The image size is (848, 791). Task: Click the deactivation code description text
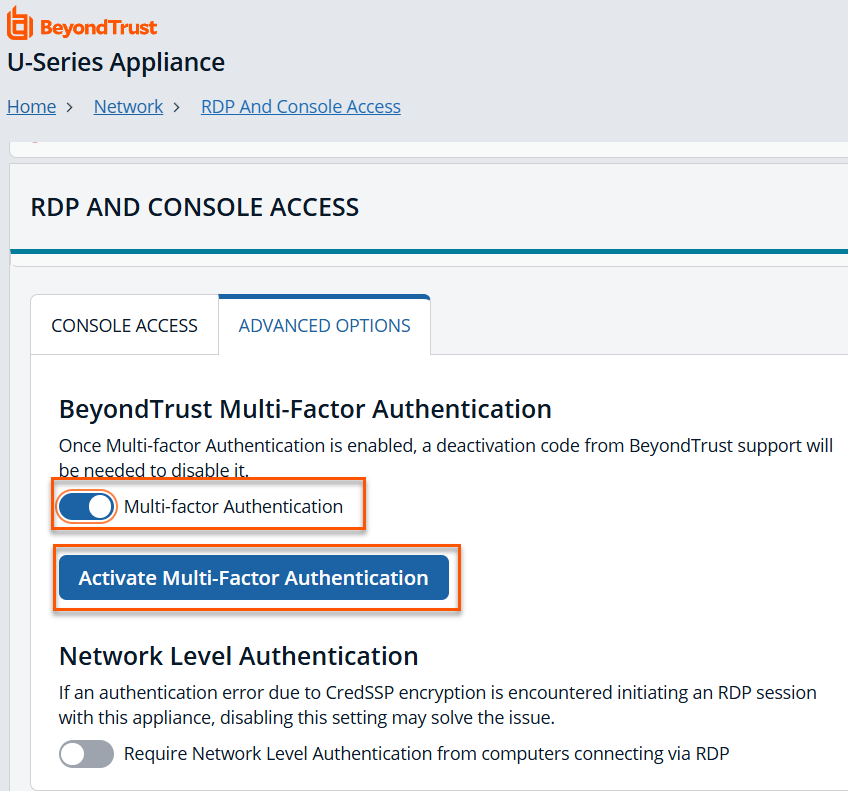[446, 457]
